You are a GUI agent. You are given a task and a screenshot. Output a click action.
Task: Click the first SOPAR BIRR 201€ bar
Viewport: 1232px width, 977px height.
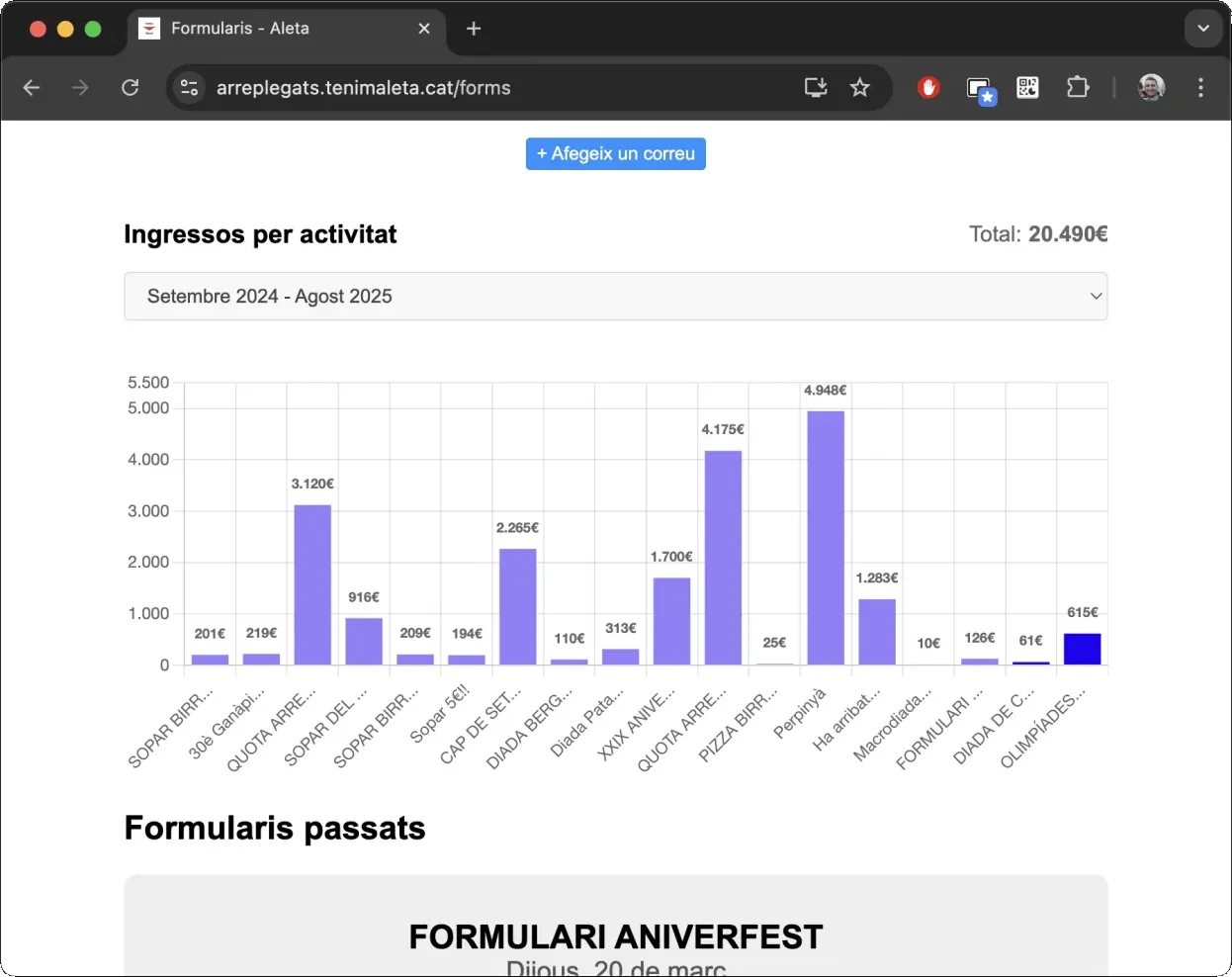[x=210, y=660]
